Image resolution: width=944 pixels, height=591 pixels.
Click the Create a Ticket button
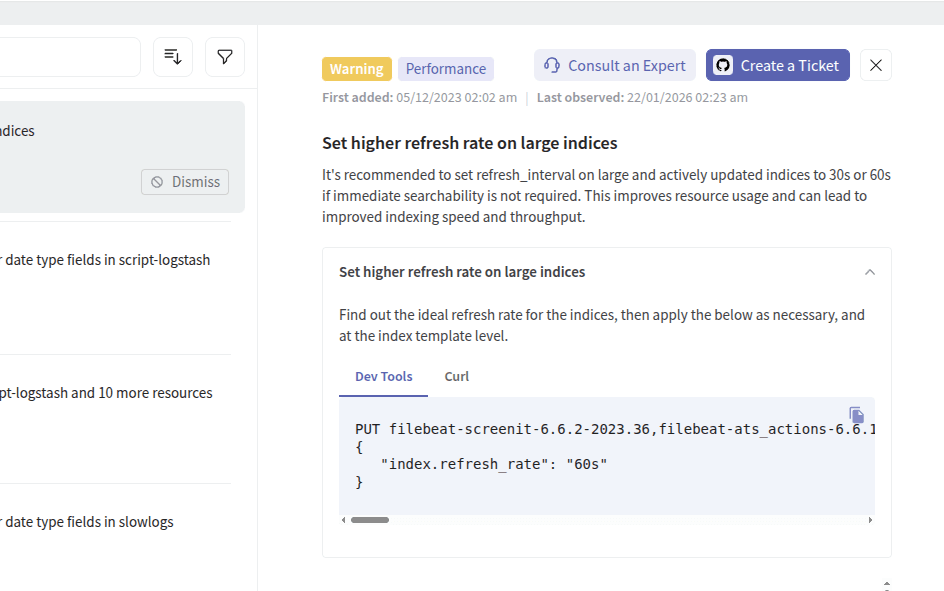pyautogui.click(x=777, y=65)
